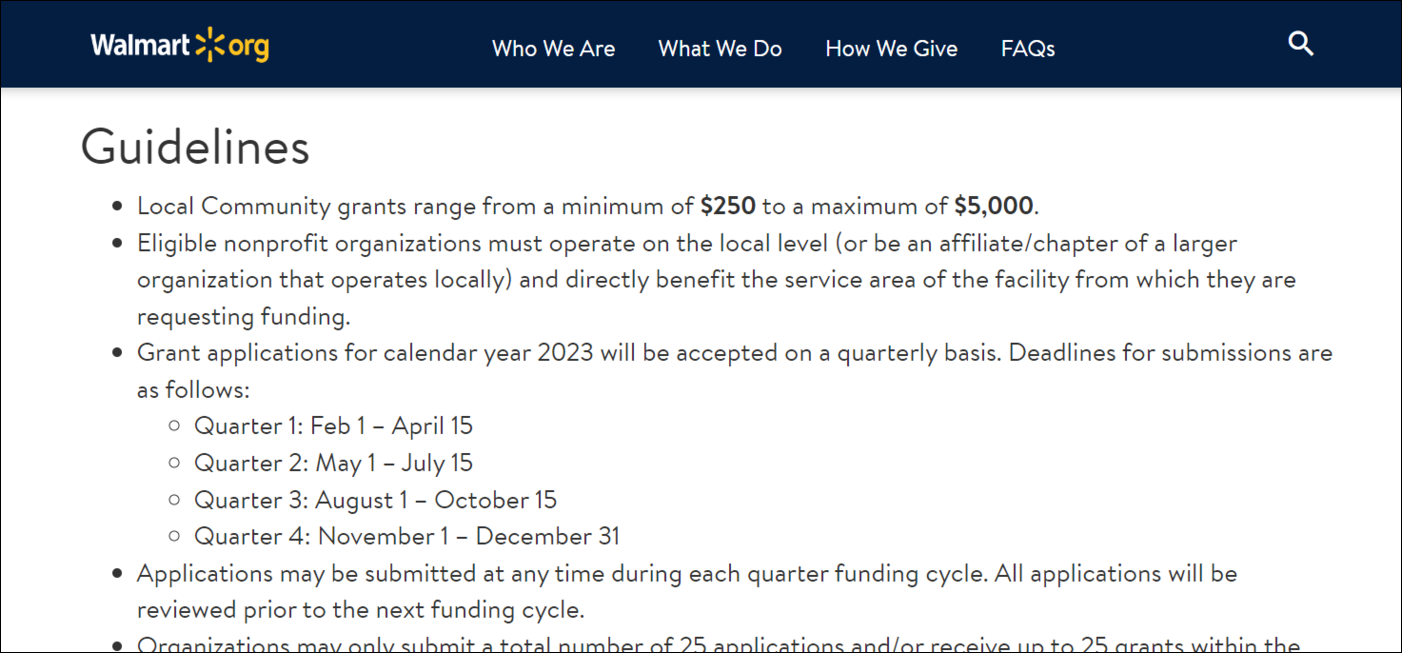Viewport: 1402px width, 653px height.
Task: Open the search icon in the navigation bar
Action: 1300,44
